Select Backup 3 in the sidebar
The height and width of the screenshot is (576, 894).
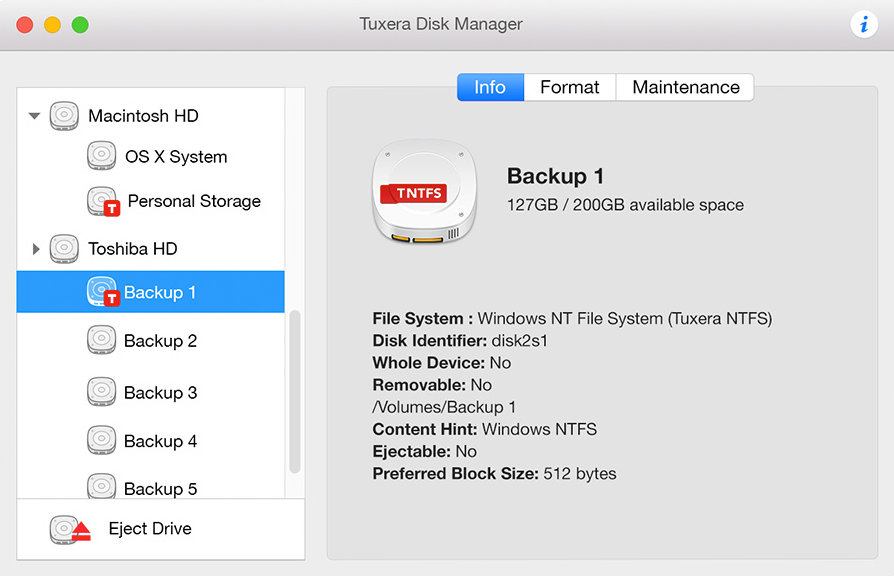pyautogui.click(x=160, y=393)
